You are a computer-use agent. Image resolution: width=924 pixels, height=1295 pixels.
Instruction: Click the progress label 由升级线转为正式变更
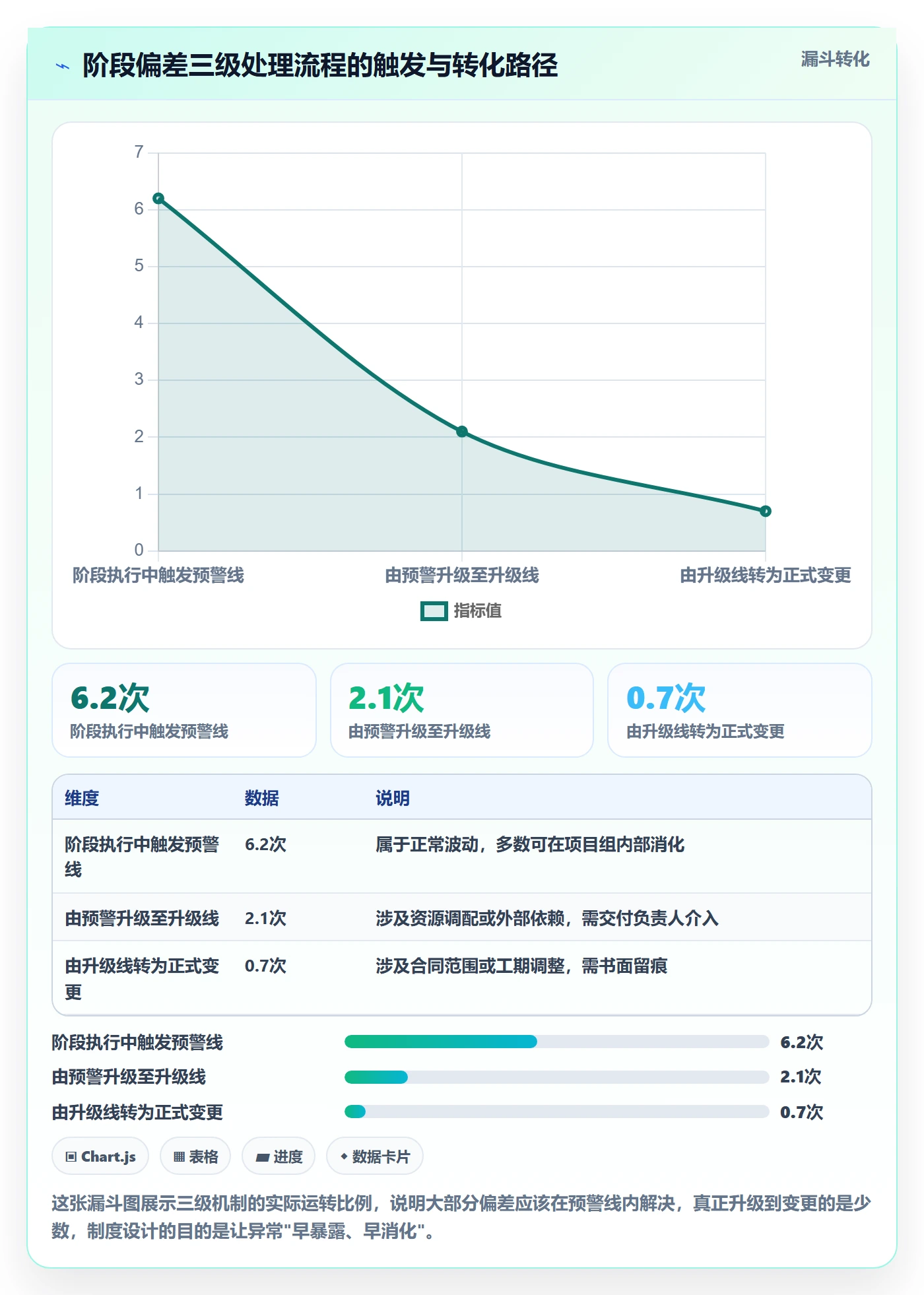point(137,1112)
